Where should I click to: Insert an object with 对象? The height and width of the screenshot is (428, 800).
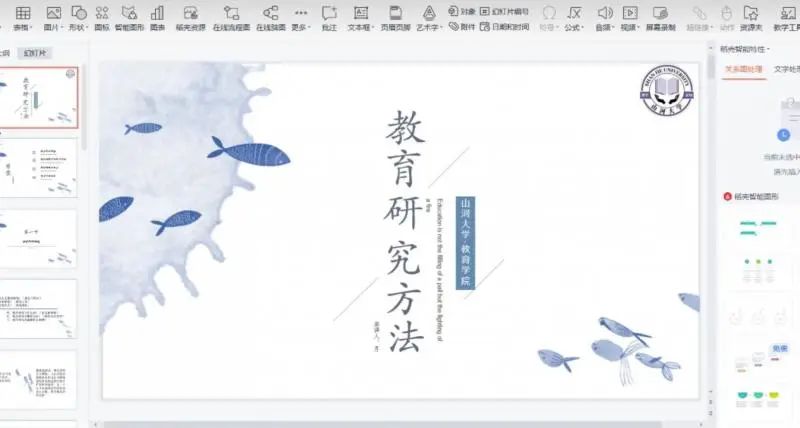462,11
